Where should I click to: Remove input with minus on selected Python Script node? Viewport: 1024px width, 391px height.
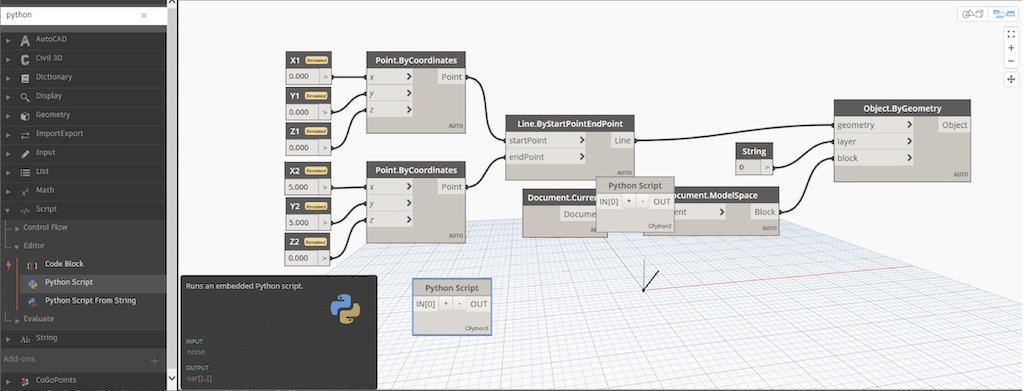460,304
